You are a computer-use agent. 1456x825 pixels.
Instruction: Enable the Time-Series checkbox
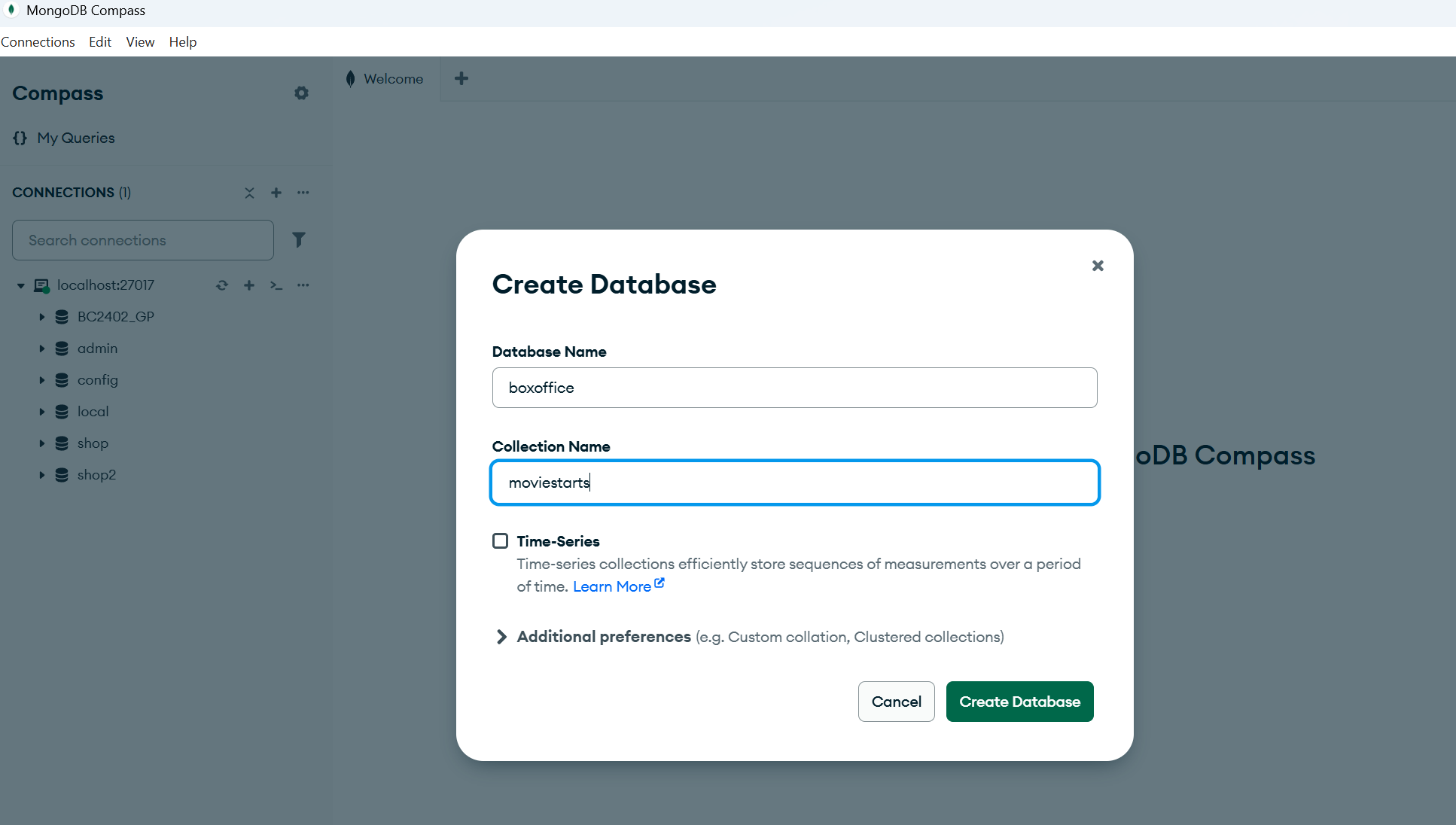coord(500,540)
